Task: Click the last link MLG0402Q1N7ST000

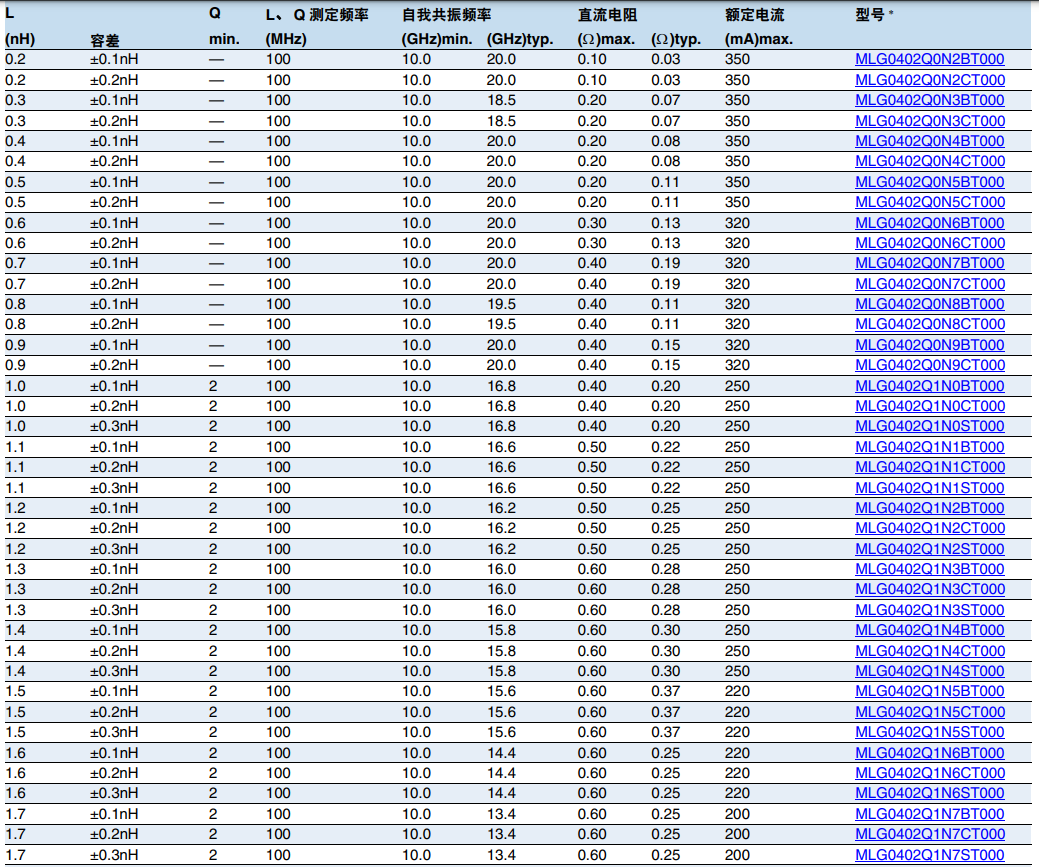Action: pyautogui.click(x=929, y=855)
